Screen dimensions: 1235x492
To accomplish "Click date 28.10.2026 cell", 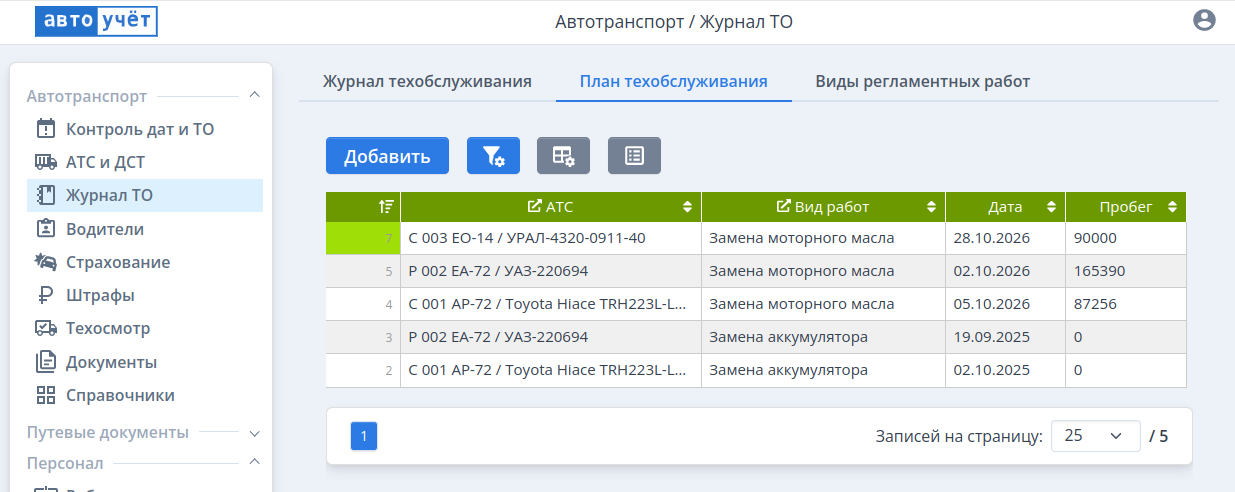I will click(x=1005, y=238).
